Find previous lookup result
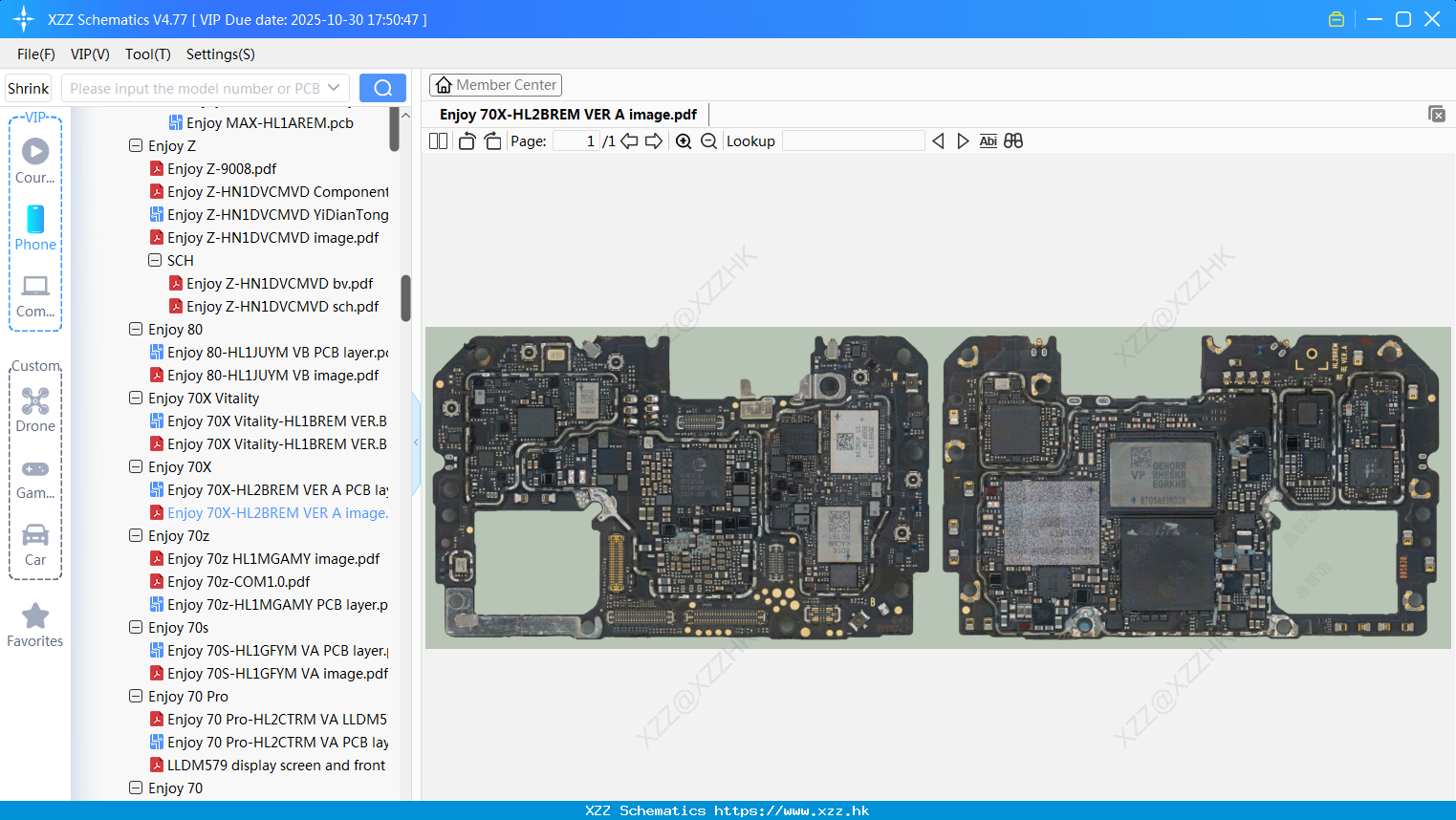Viewport: 1456px width, 820px height. tap(938, 140)
